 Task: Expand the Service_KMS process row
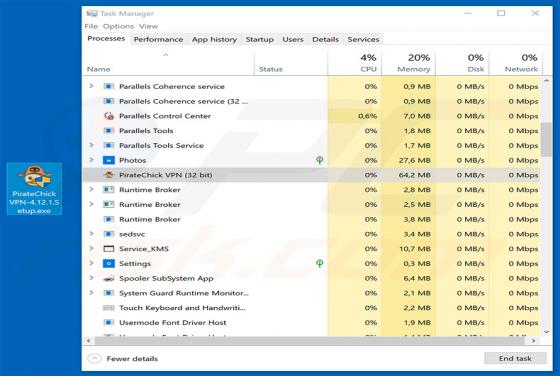[x=91, y=249]
